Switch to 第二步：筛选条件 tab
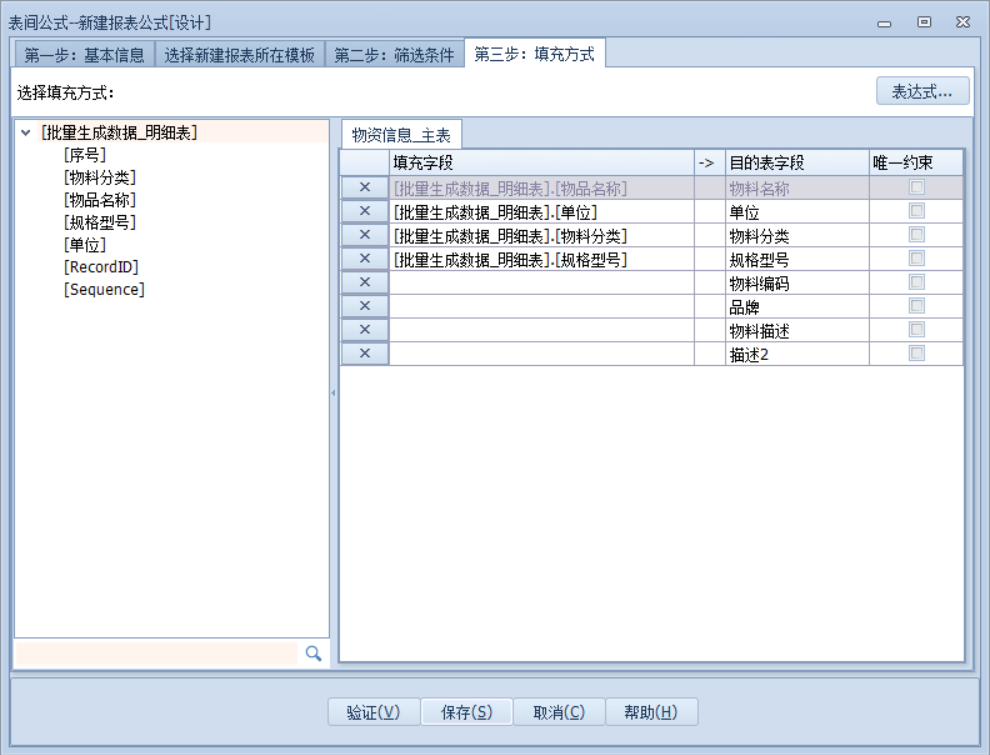 click(x=394, y=55)
